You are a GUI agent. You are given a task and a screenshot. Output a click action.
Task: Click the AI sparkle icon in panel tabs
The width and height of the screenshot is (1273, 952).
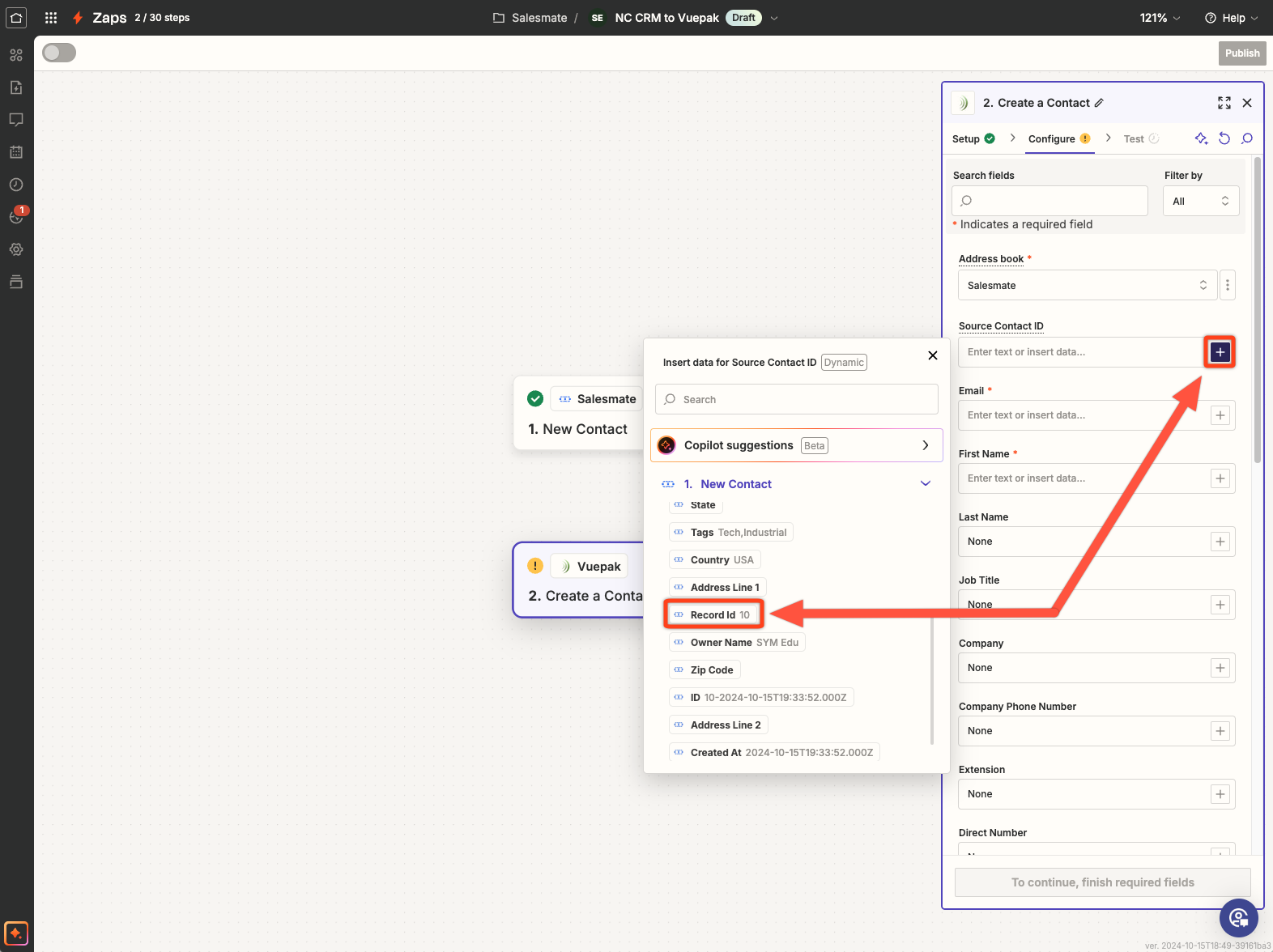1201,138
